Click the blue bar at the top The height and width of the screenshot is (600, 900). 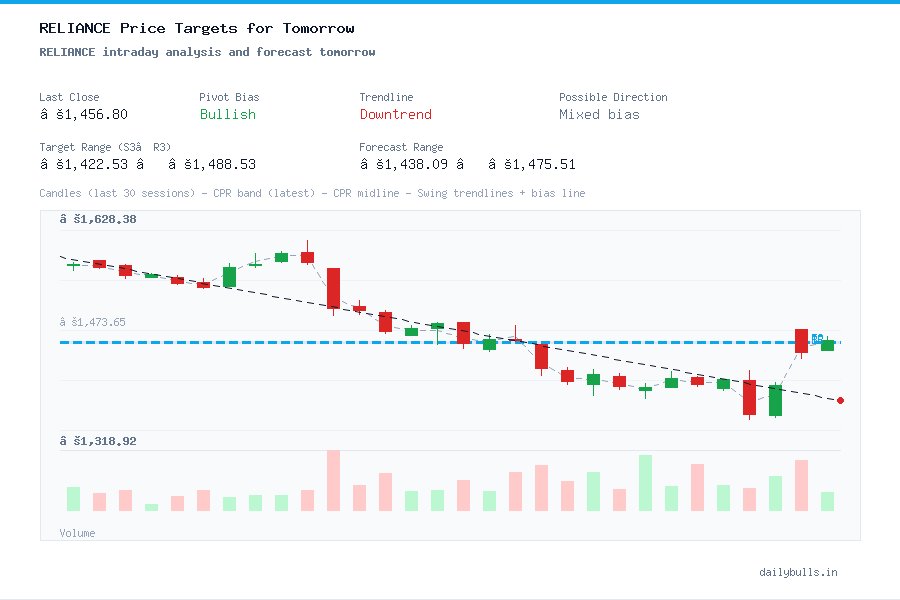450,4
